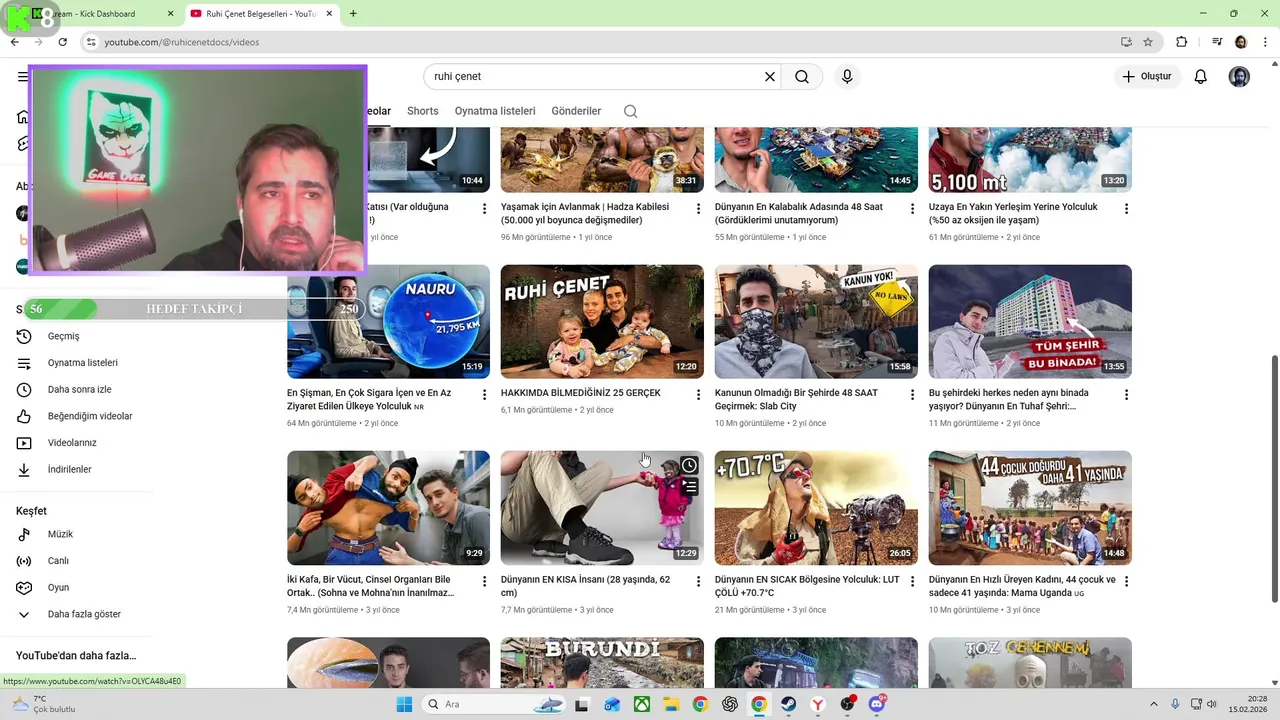View site information icon in address bar
The image size is (1280, 720).
tap(91, 42)
